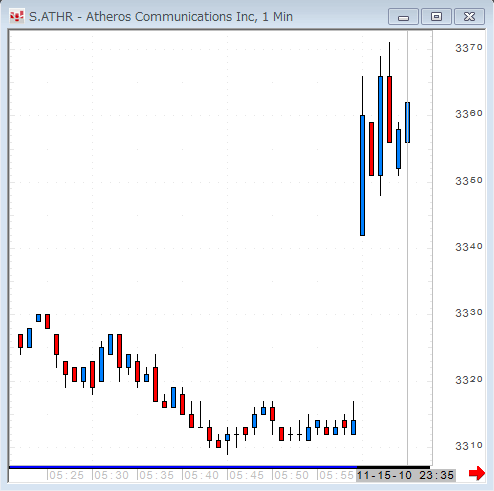Close the S.ATHR chart window

469,17
